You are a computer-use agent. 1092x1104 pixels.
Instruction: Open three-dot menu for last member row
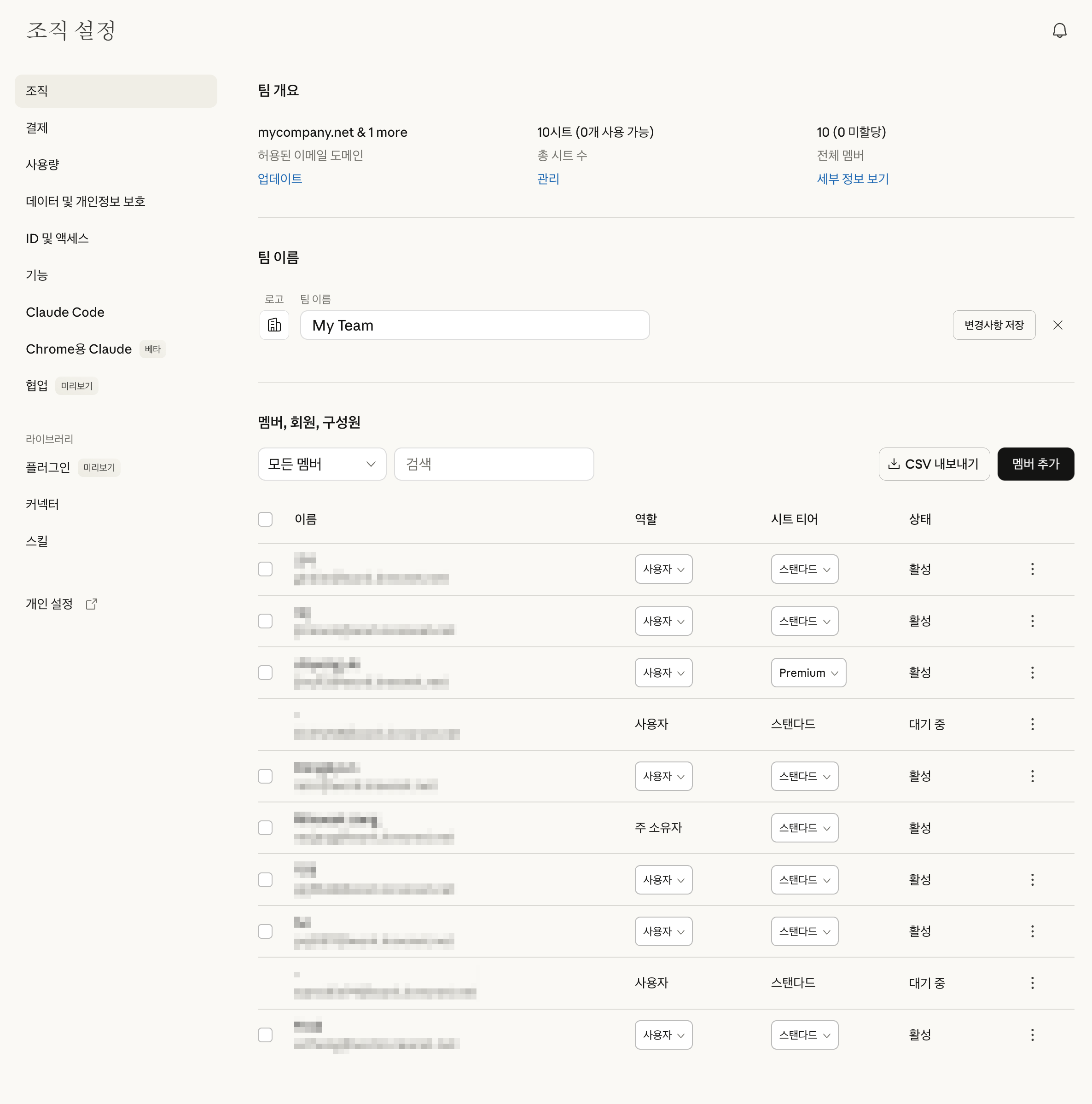(x=1032, y=1035)
